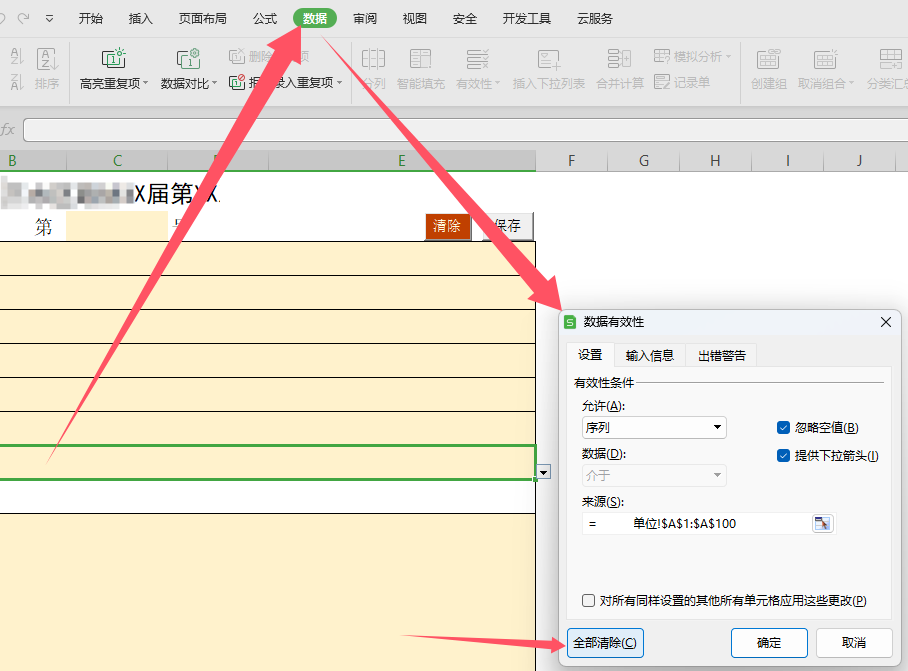Click the 高亮重复项 (highlight duplicates) icon
Image resolution: width=908 pixels, height=671 pixels.
coord(114,60)
